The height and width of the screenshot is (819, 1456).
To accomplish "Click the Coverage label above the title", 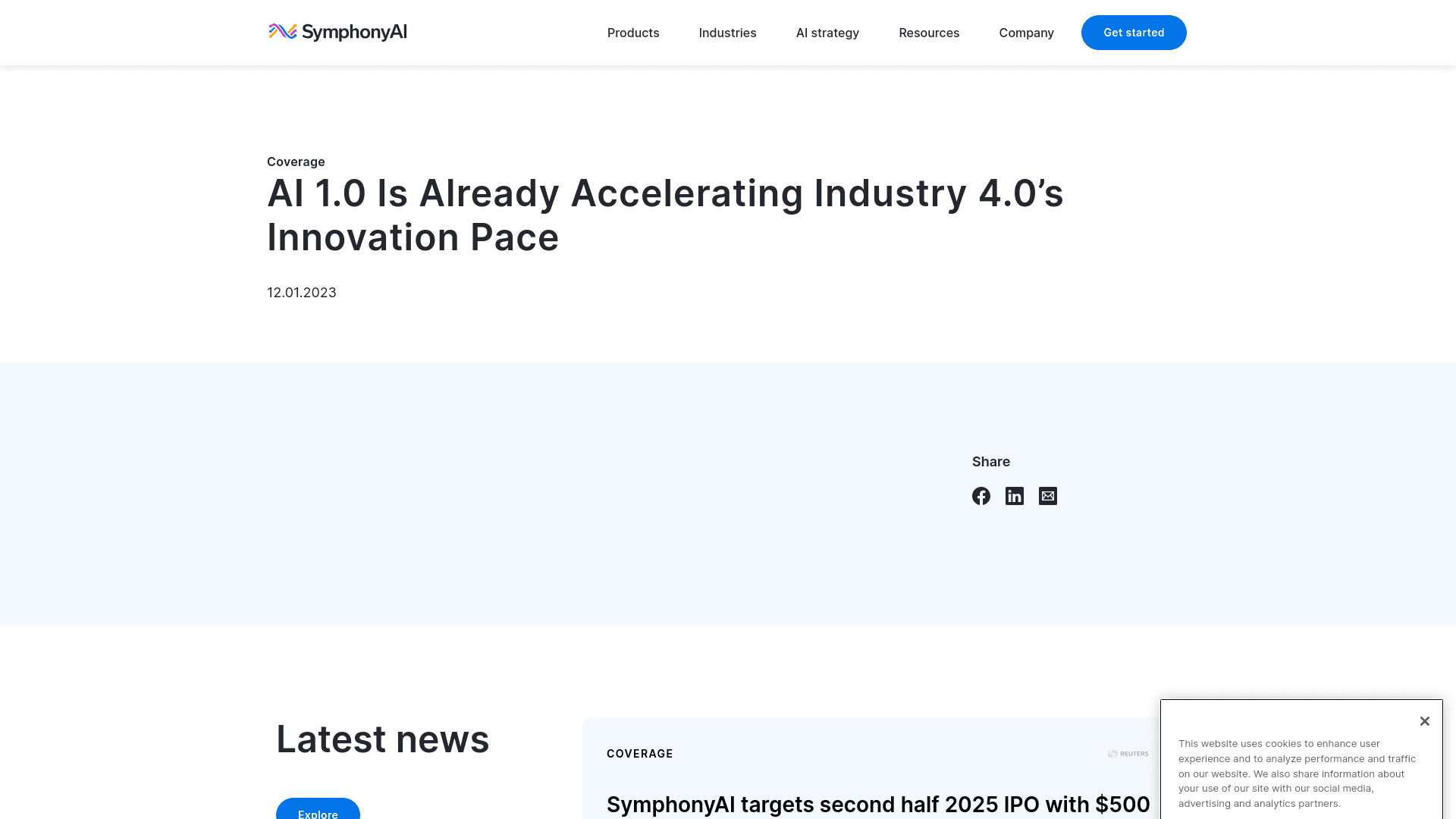I will coord(296,162).
